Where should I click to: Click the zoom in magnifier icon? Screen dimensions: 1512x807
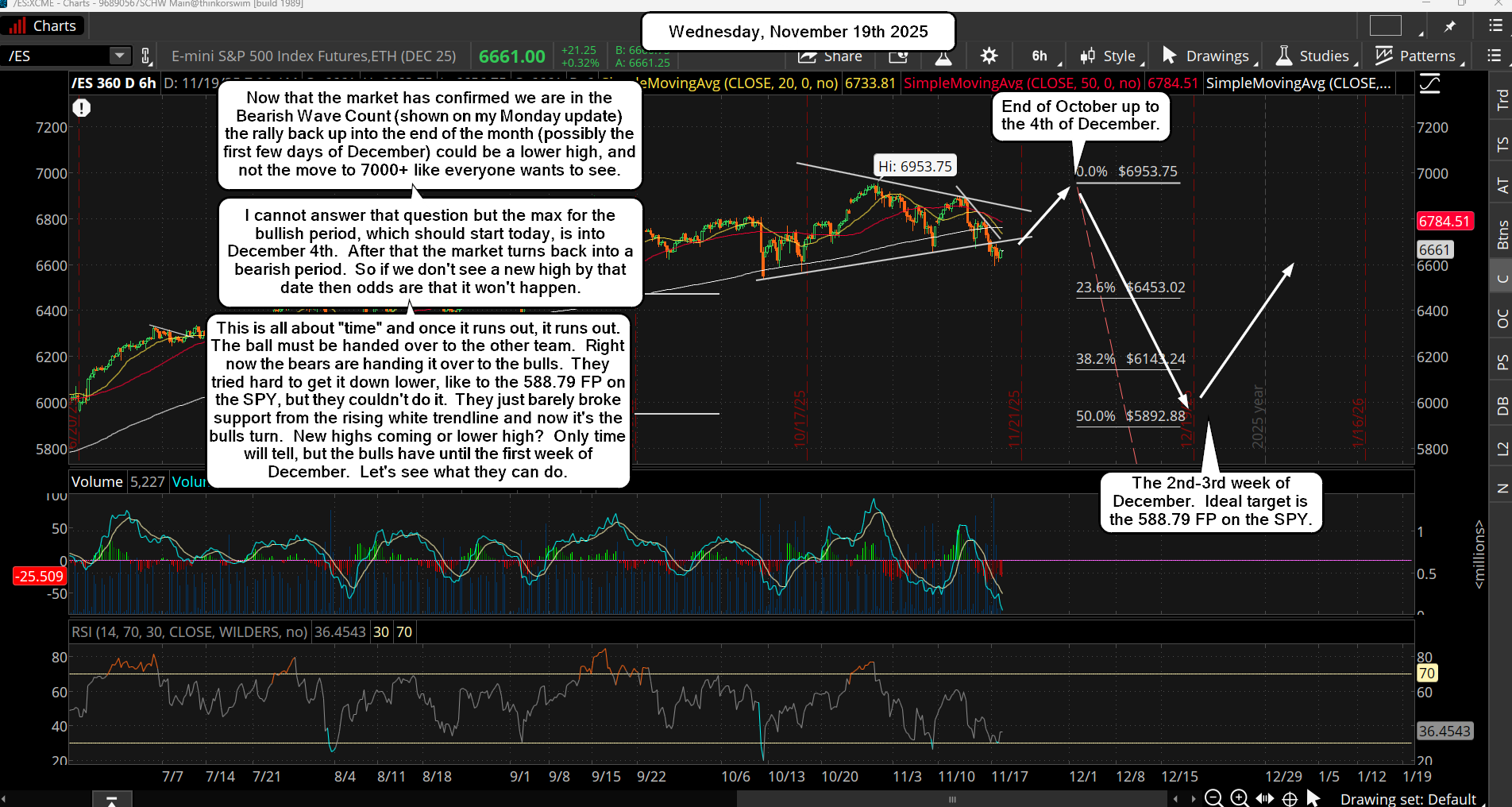[x=1239, y=798]
